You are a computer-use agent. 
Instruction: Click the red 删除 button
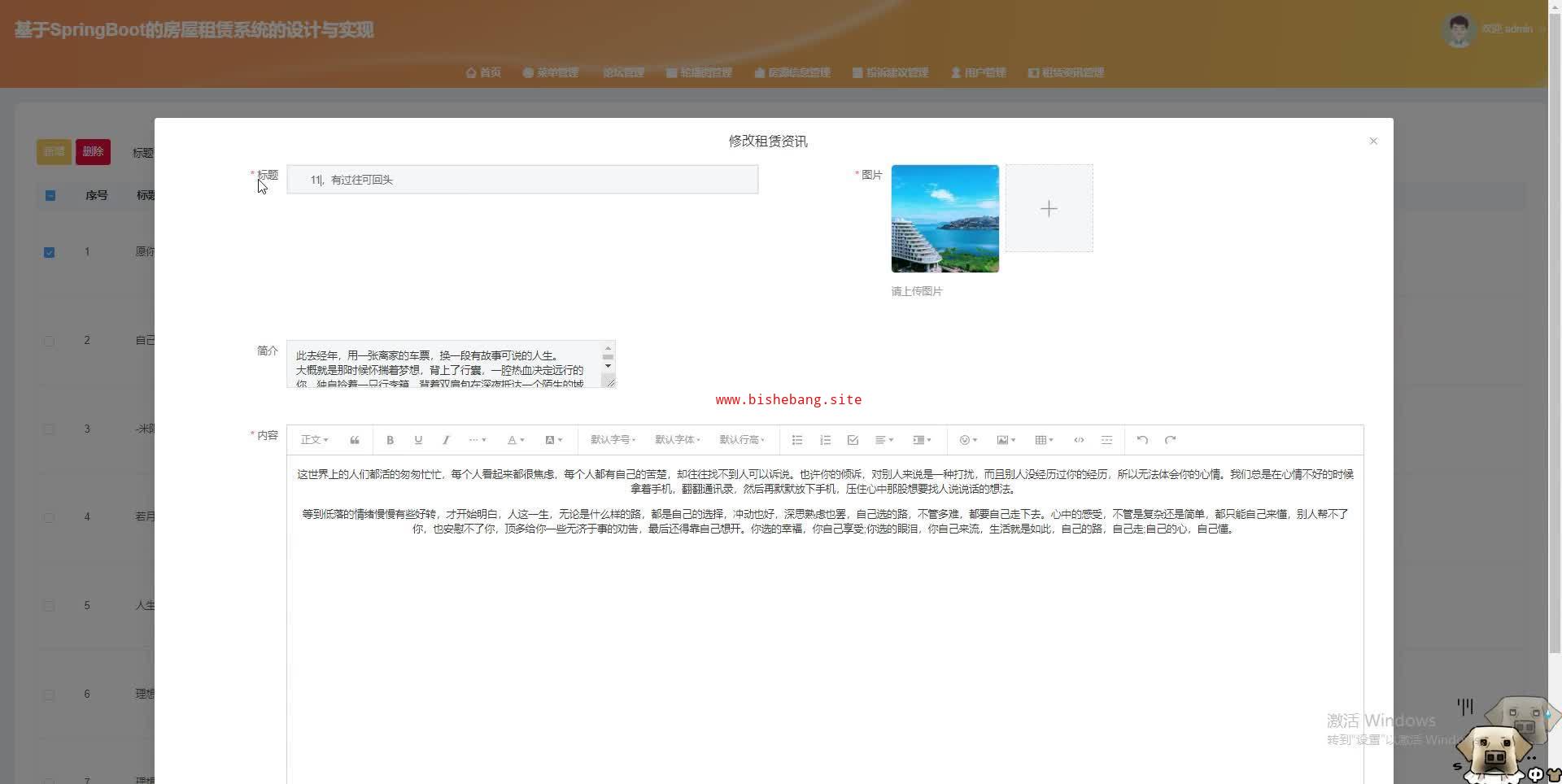point(93,151)
